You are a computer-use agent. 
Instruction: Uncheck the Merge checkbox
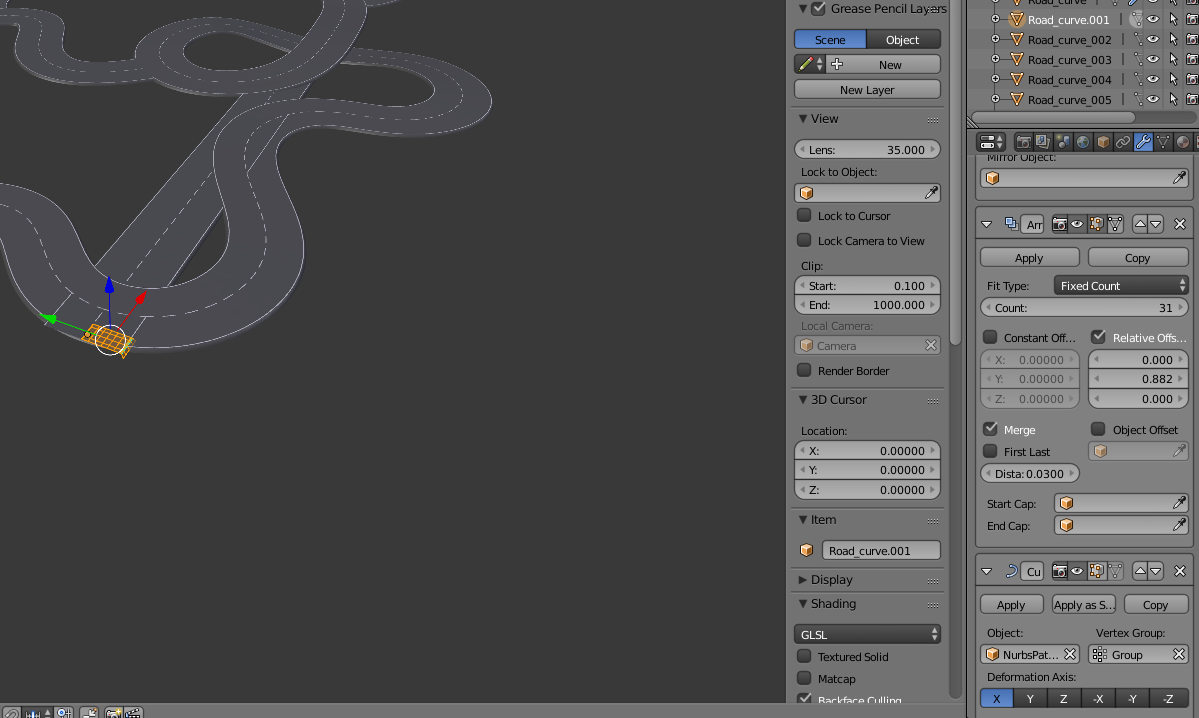990,429
